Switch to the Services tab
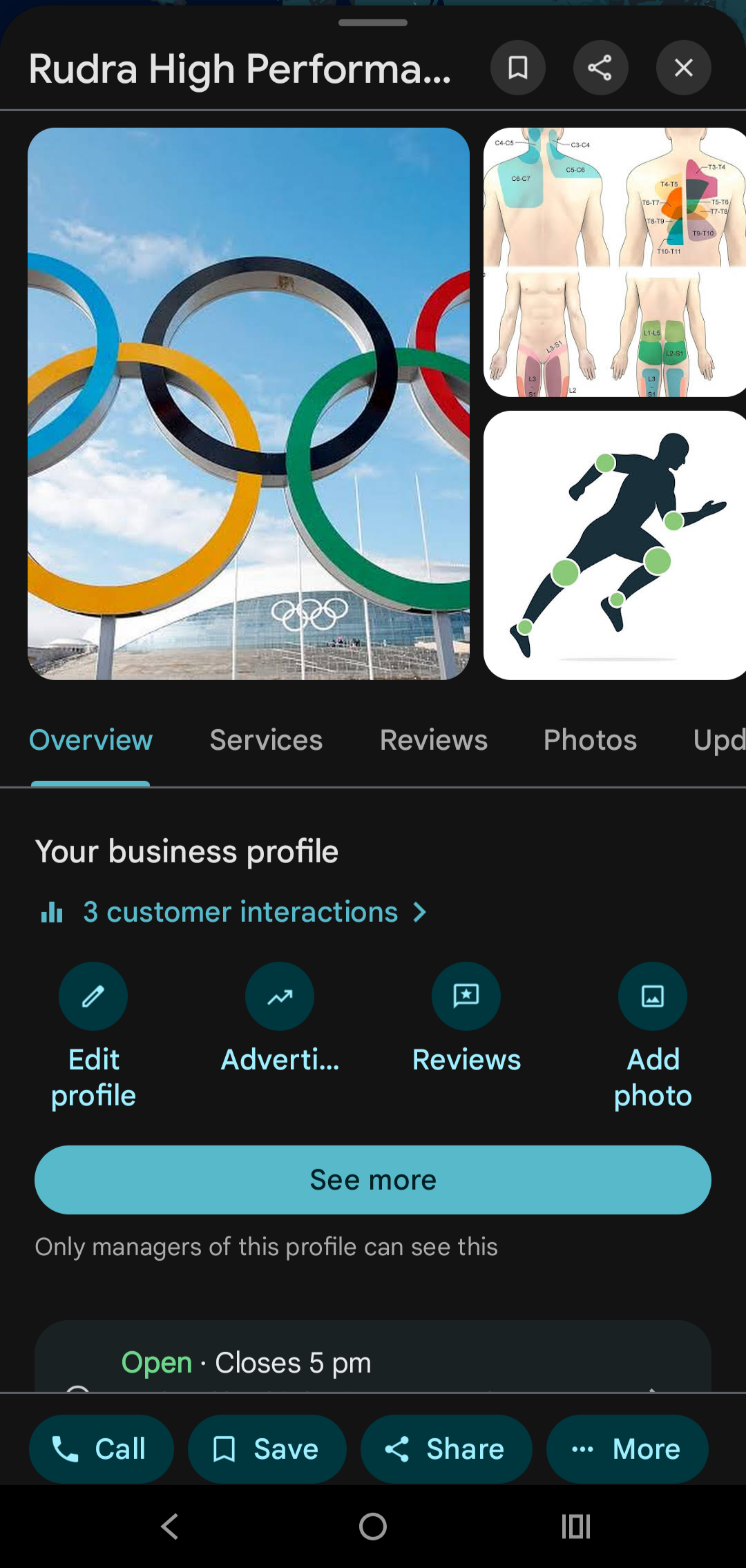Viewport: 746px width, 1568px height. pos(266,740)
